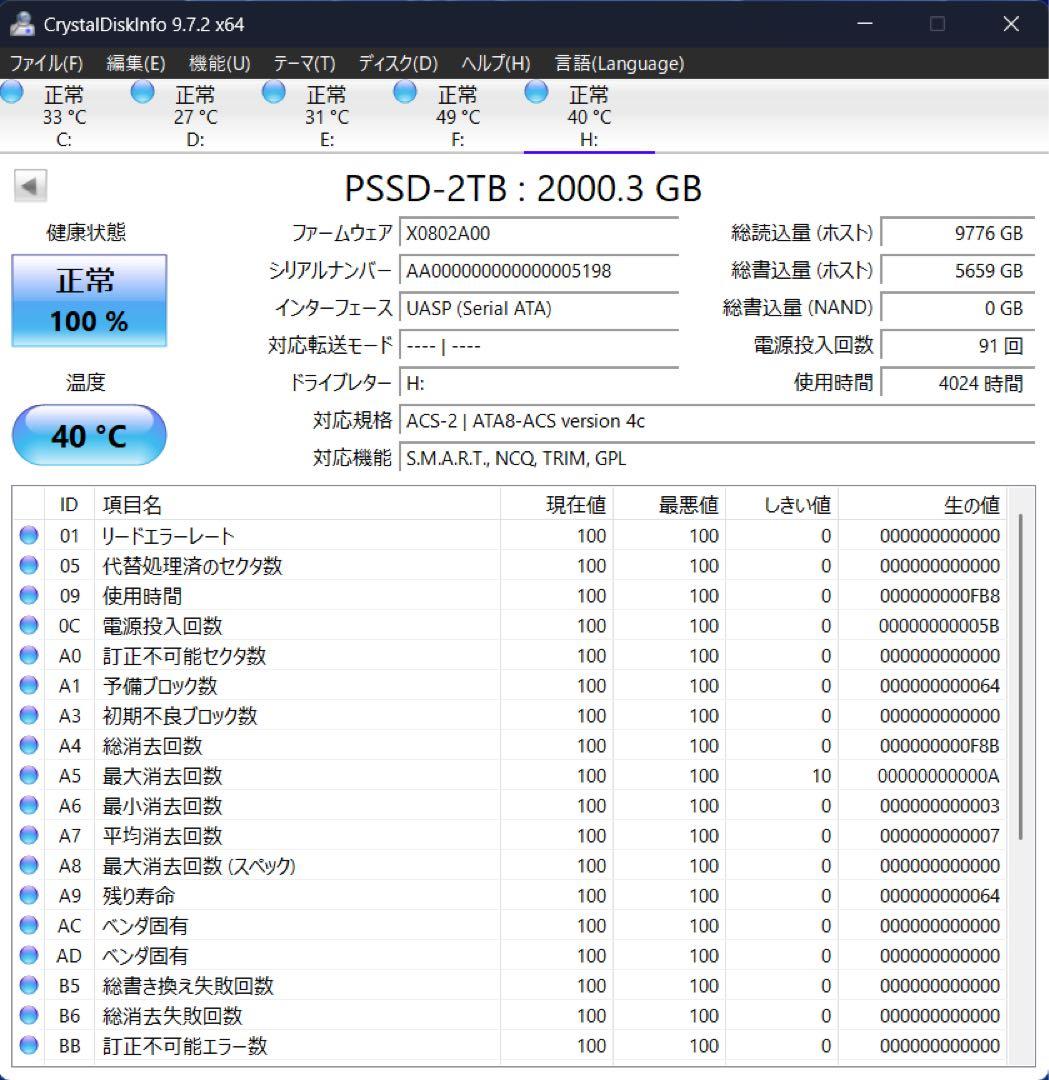Screen dimensions: 1049x1080
Task: Click the シリアルナンバー field
Action: click(540, 271)
